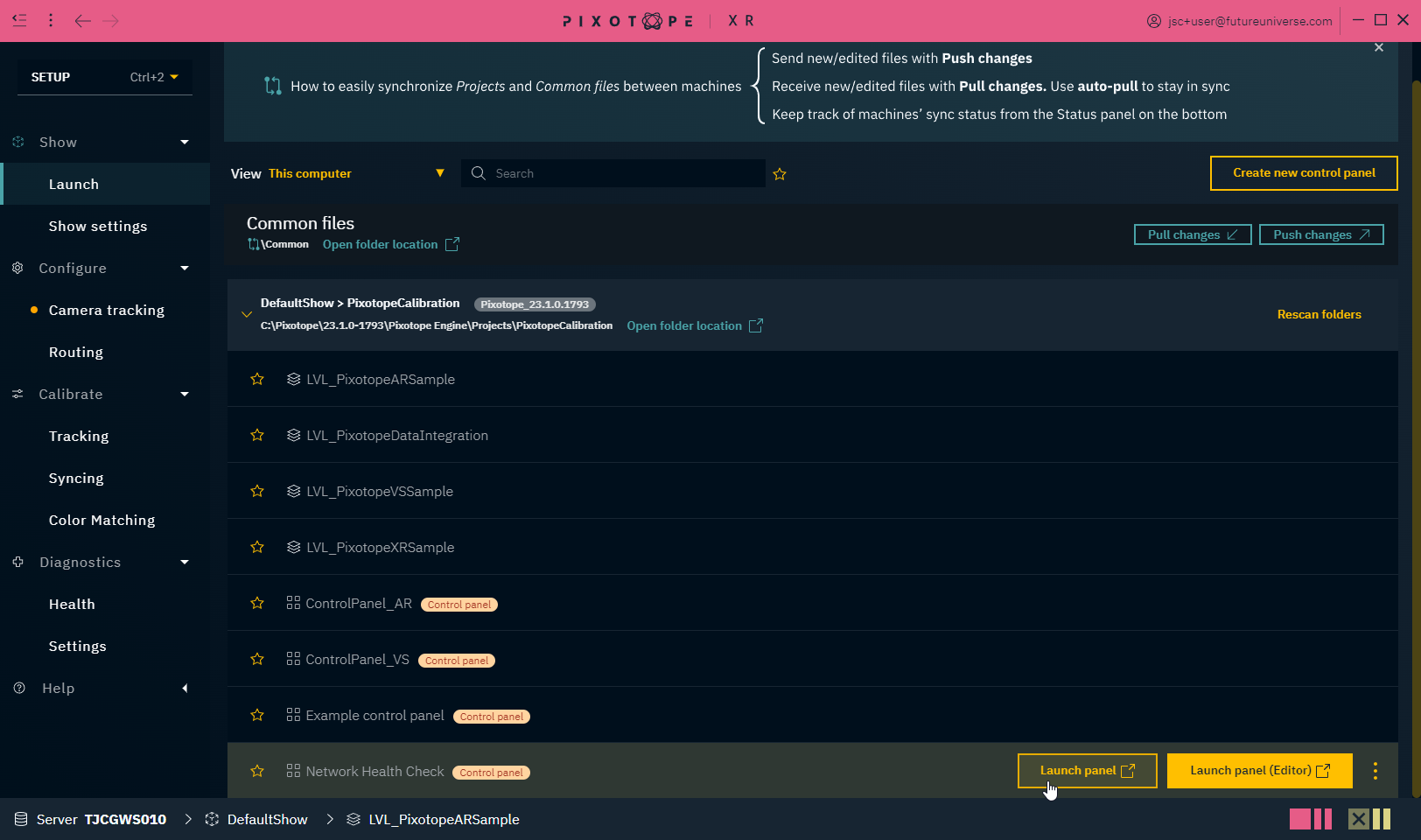Screen dimensions: 1421x840
Task: Select the ControlPanel_VS row
Action: (x=813, y=659)
